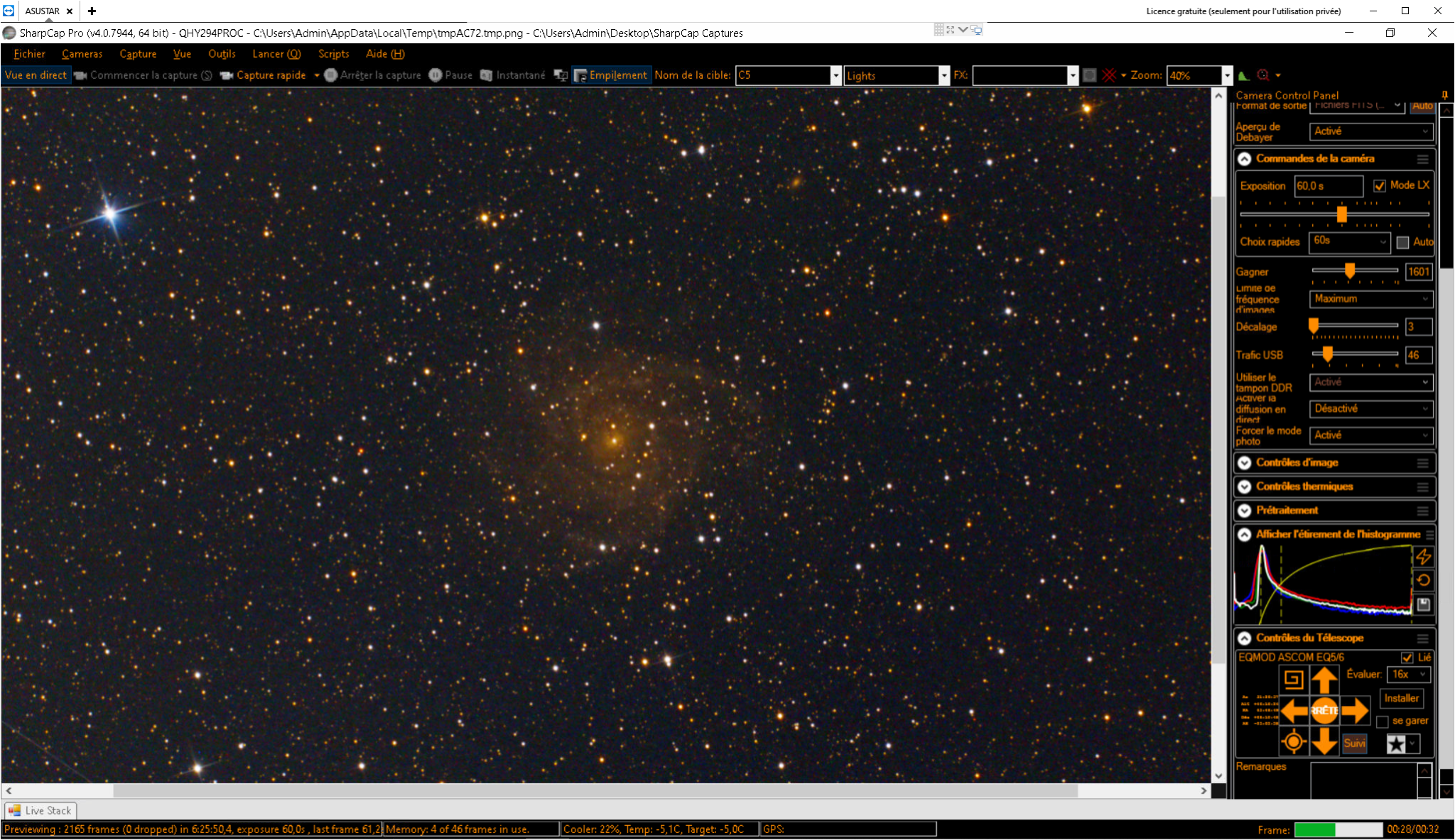
Task: Click the FX selection area square icon
Action: pyautogui.click(x=1089, y=75)
